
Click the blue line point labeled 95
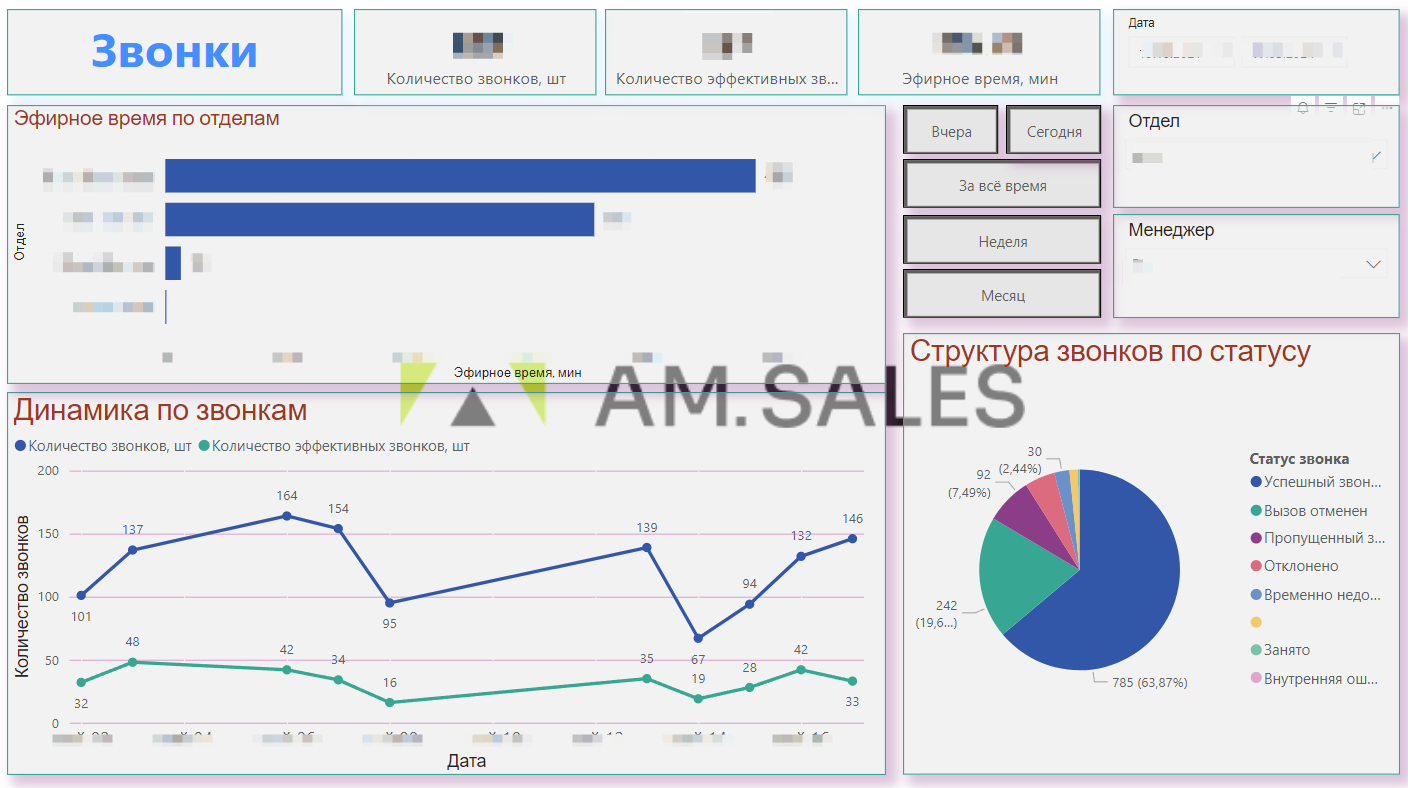tap(389, 603)
